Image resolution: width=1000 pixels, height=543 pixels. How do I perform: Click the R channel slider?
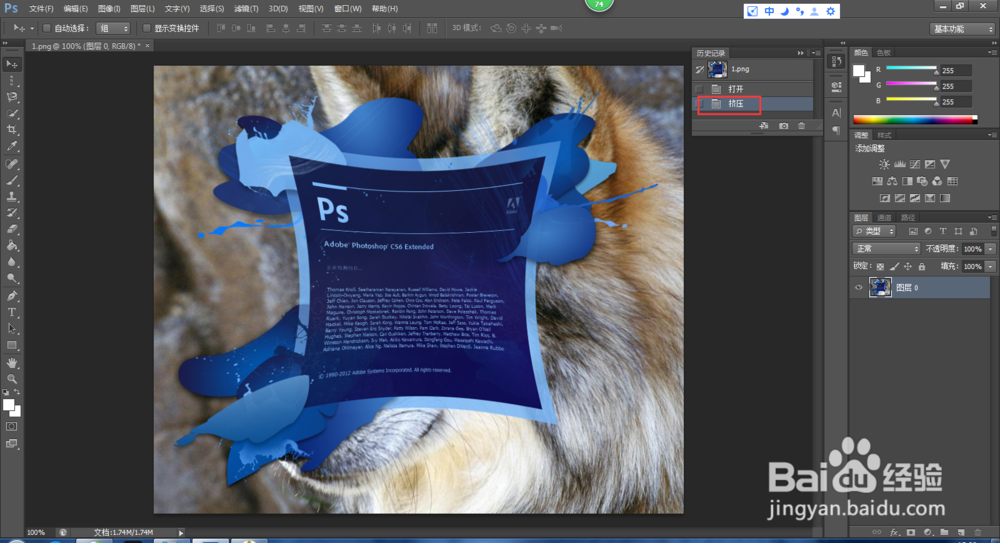911,68
